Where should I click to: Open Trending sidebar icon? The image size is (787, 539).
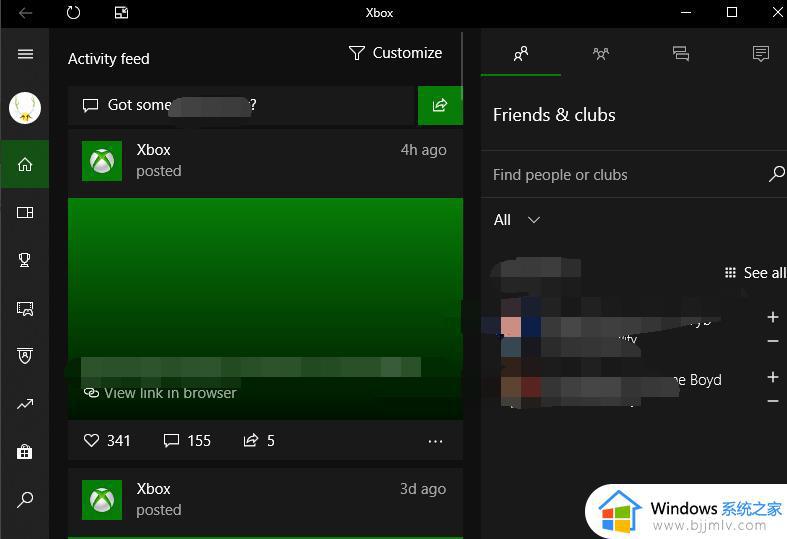point(25,403)
